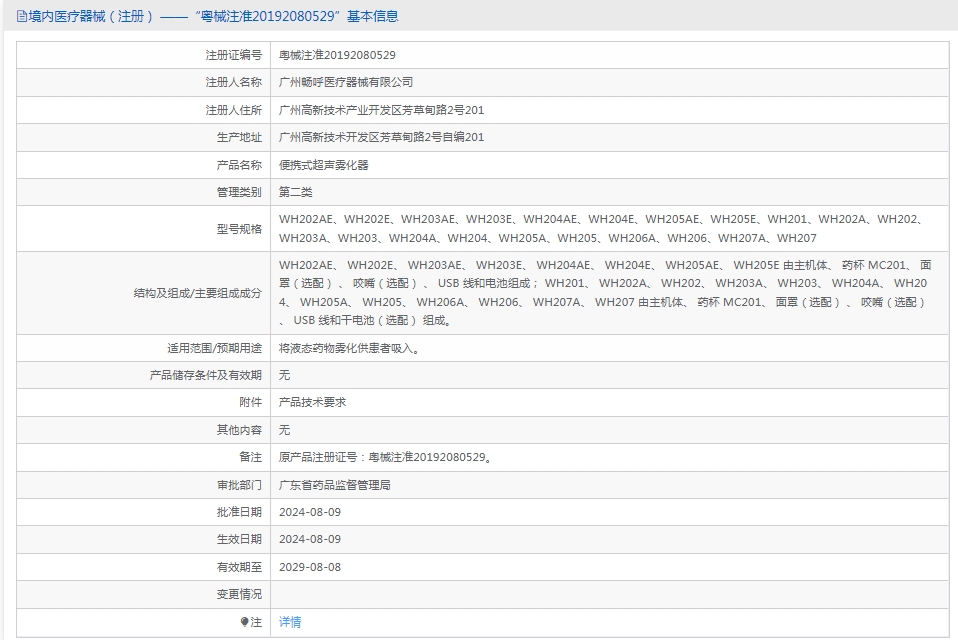Click the document icon beside the page title
The image size is (958, 640).
(21, 16)
